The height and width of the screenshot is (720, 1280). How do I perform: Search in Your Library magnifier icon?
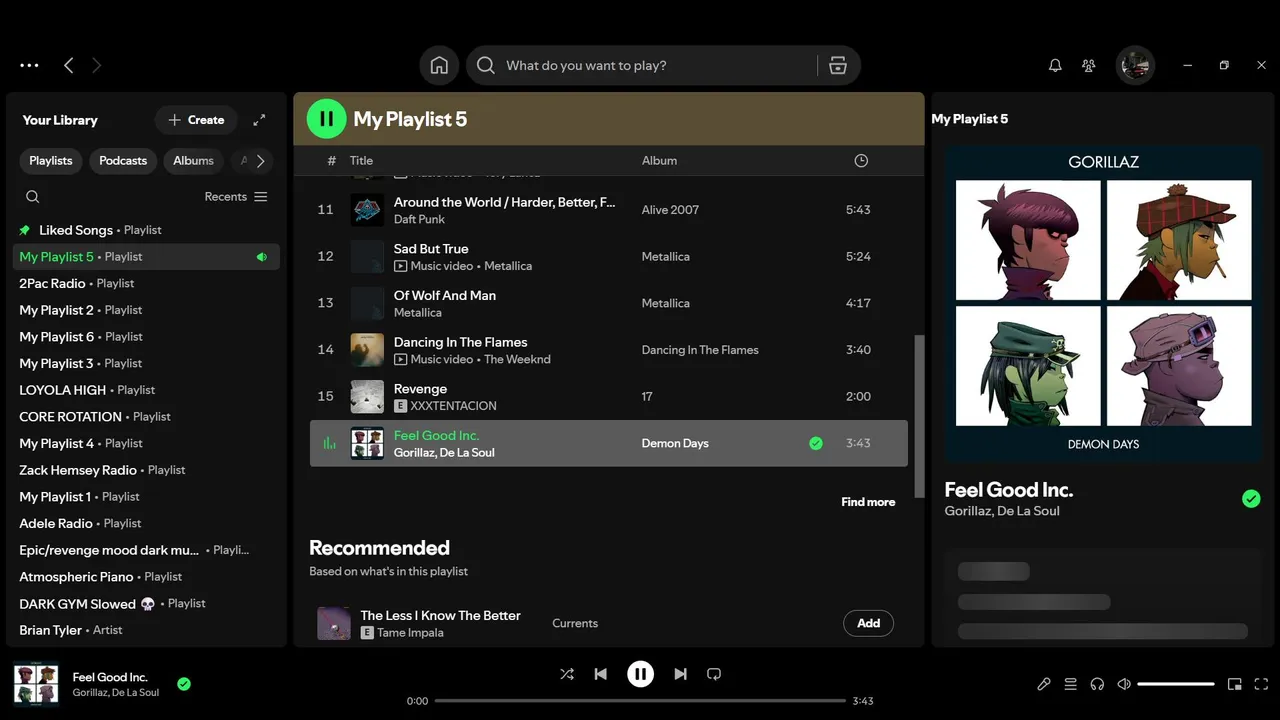(33, 197)
